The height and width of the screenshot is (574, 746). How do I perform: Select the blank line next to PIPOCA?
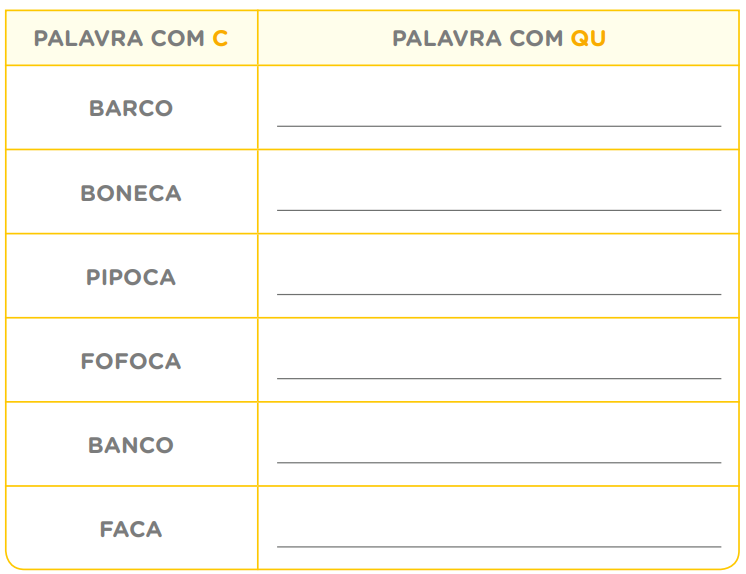499,294
